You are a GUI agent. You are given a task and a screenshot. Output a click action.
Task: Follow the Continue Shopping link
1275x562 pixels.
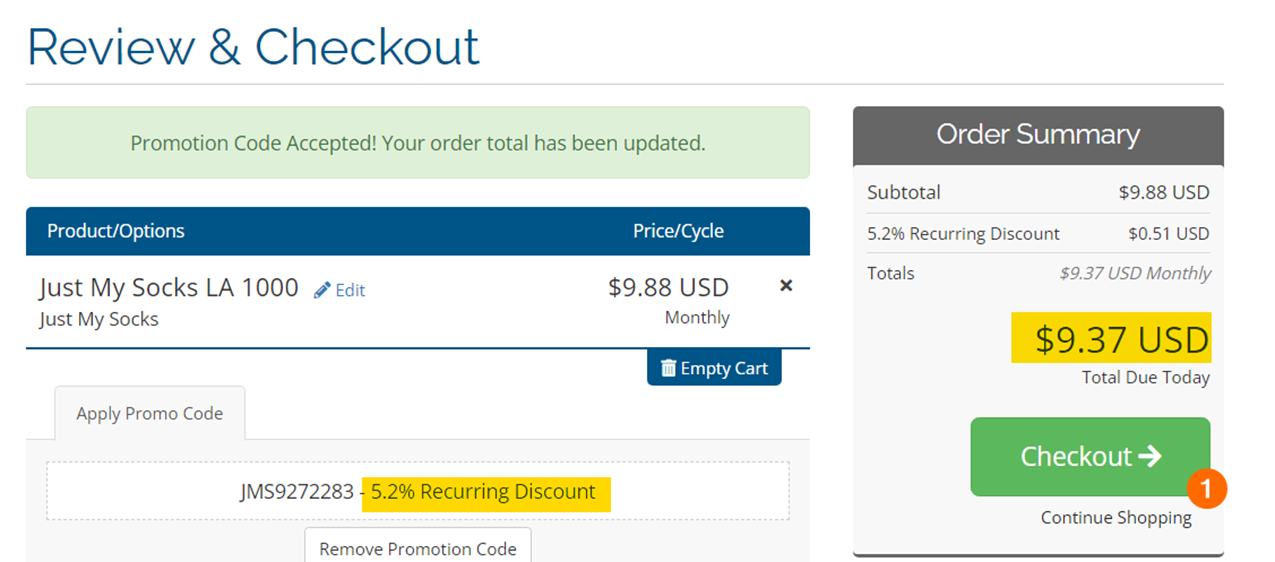coord(1116,517)
